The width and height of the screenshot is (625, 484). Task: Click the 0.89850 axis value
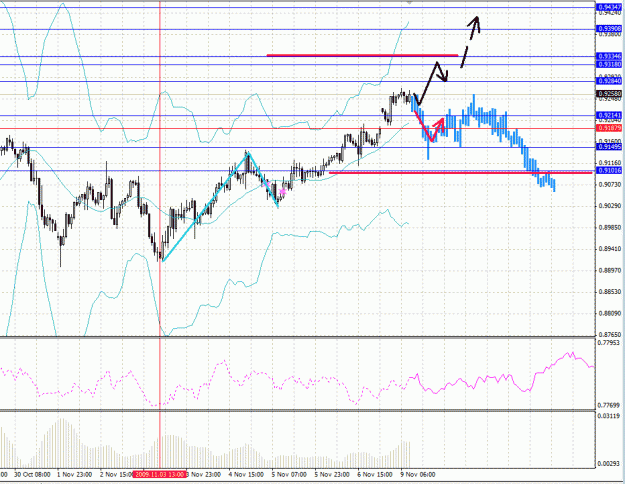[x=610, y=228]
